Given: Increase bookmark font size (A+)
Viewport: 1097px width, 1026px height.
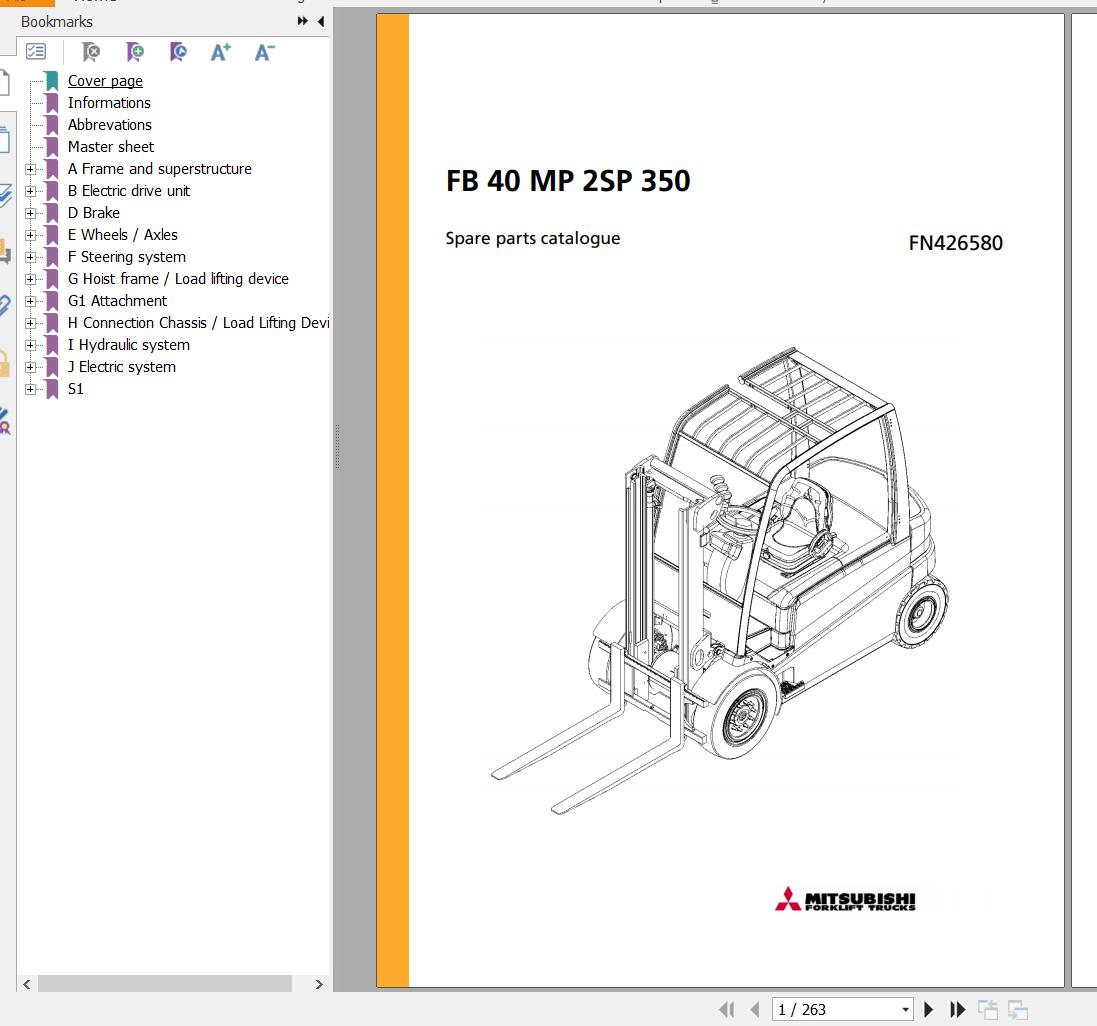Looking at the screenshot, I should click(221, 52).
